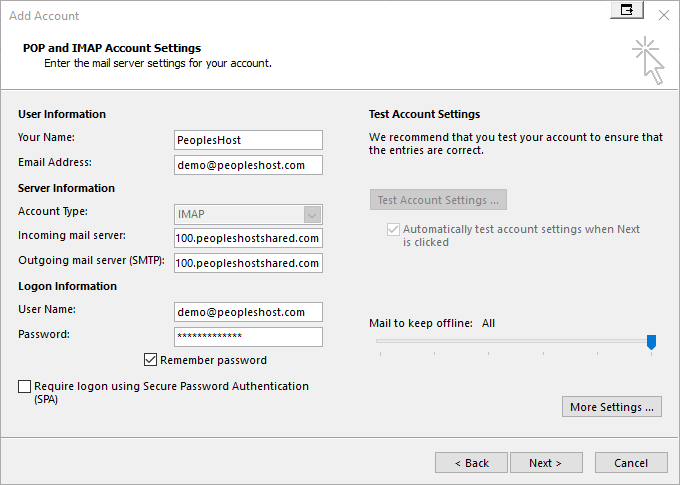The height and width of the screenshot is (485, 680).
Task: Click the Test Account Settings button
Action: coord(438,200)
